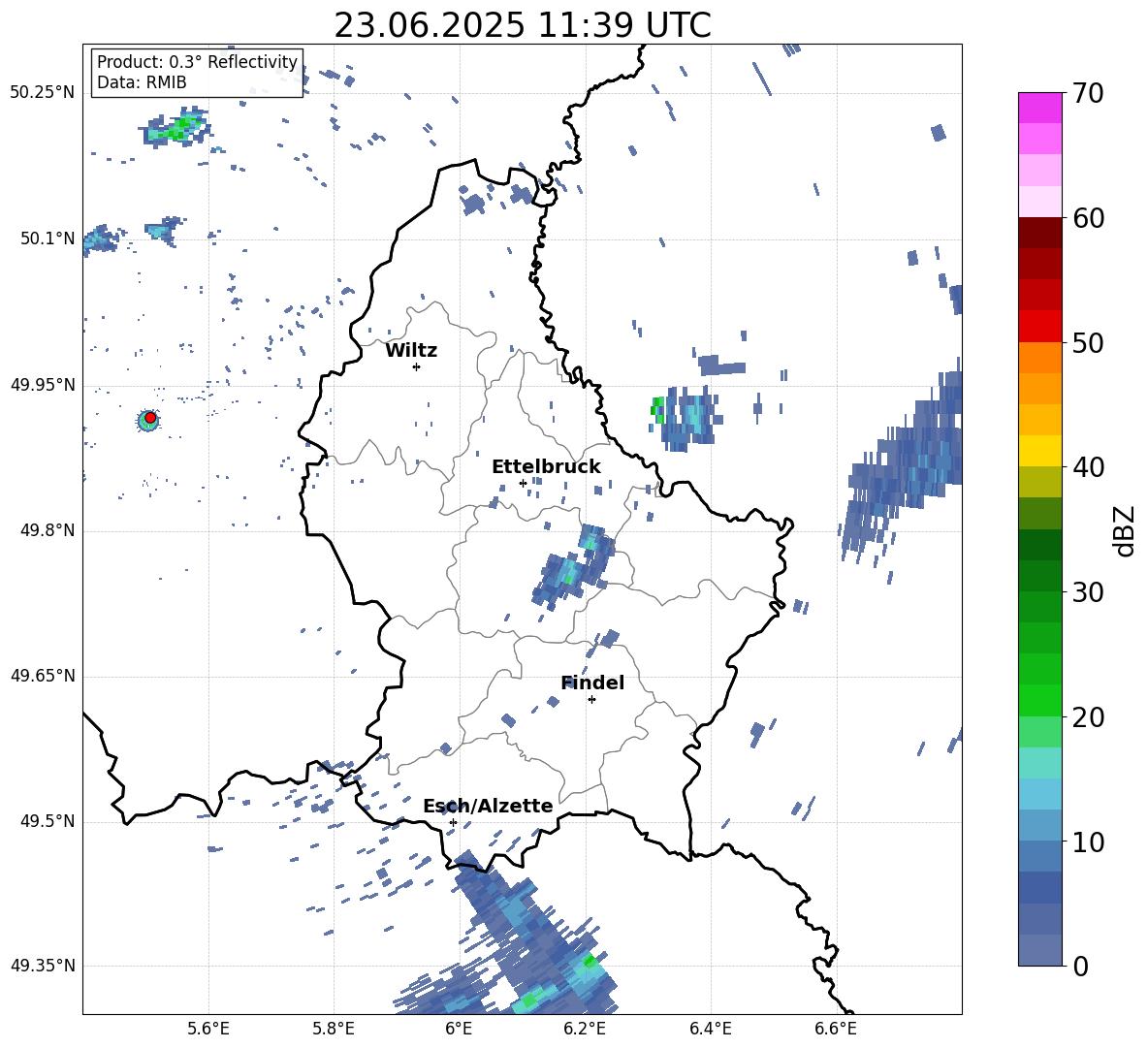The height and width of the screenshot is (1048, 1148).
Task: Click the magenta top segment of the colorbar
Action: [x=1039, y=109]
